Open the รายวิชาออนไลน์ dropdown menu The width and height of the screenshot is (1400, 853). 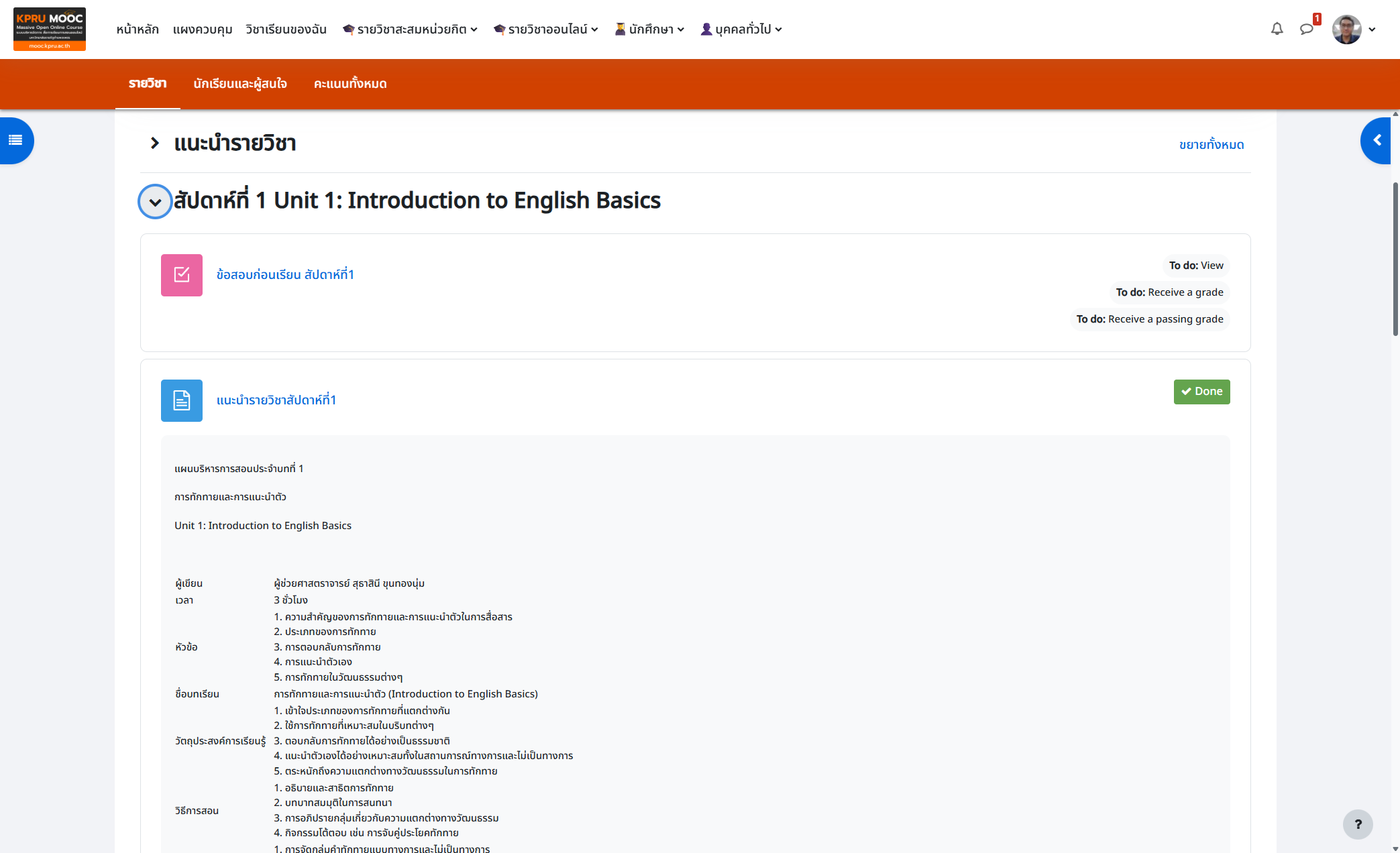click(x=546, y=30)
